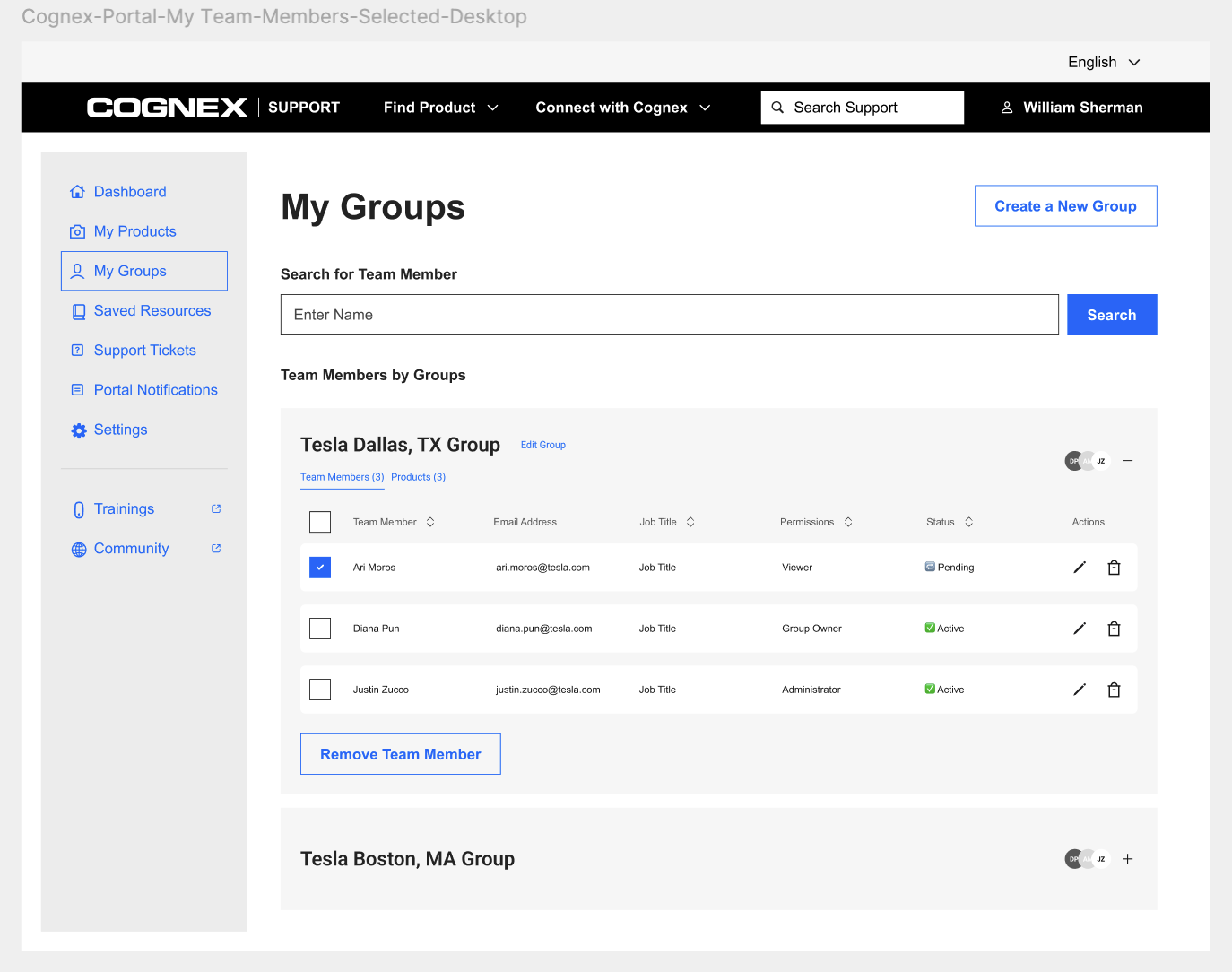Collapse the Tesla Dallas, TX Group
This screenshot has height=972, width=1232.
(x=1128, y=461)
